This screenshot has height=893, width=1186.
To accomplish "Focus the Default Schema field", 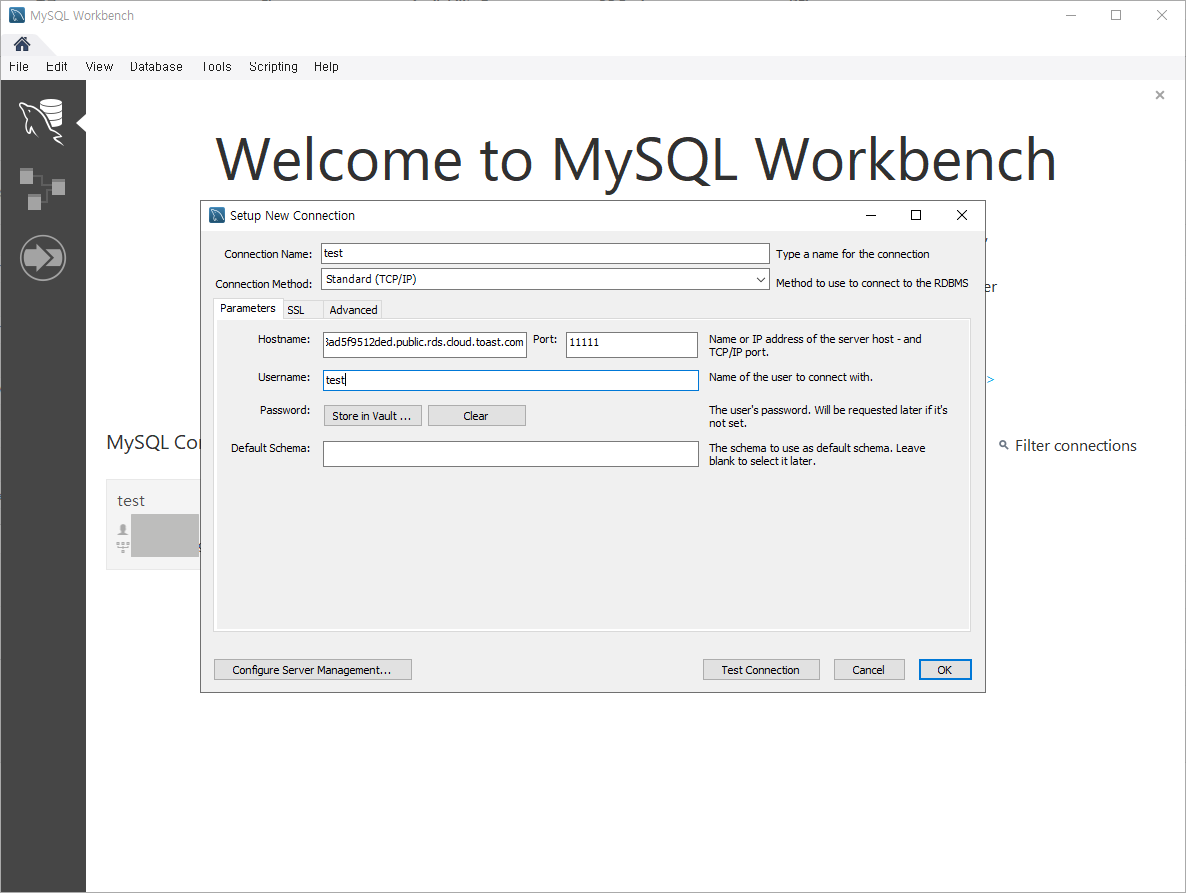I will point(511,454).
